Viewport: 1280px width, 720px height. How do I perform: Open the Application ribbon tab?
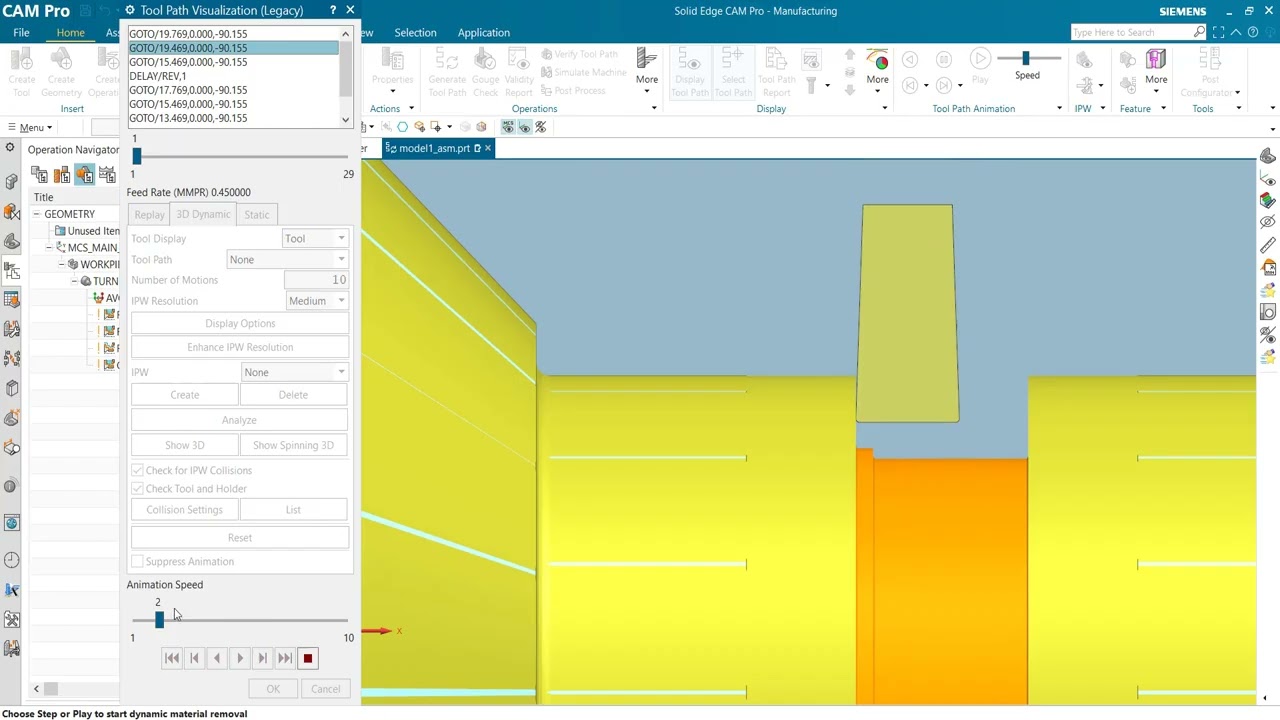[x=484, y=33]
